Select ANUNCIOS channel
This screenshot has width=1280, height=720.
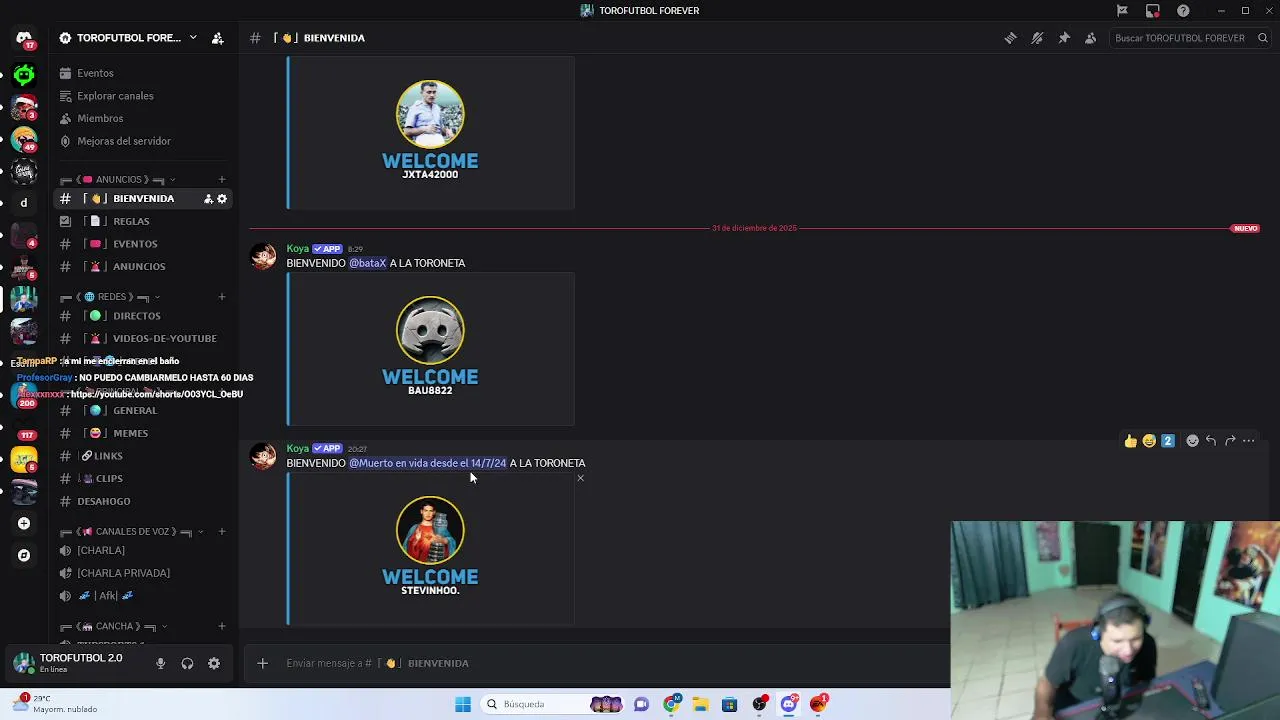point(144,267)
